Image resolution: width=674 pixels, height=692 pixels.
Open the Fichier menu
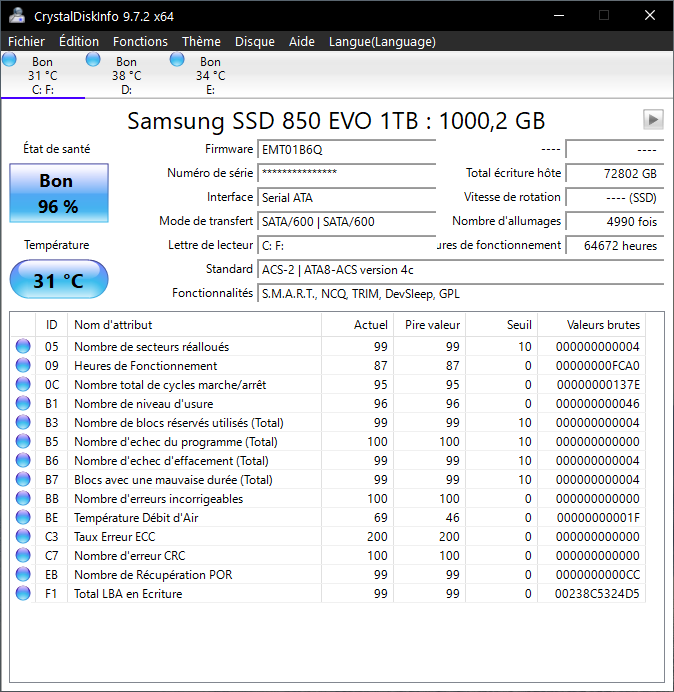pos(26,41)
